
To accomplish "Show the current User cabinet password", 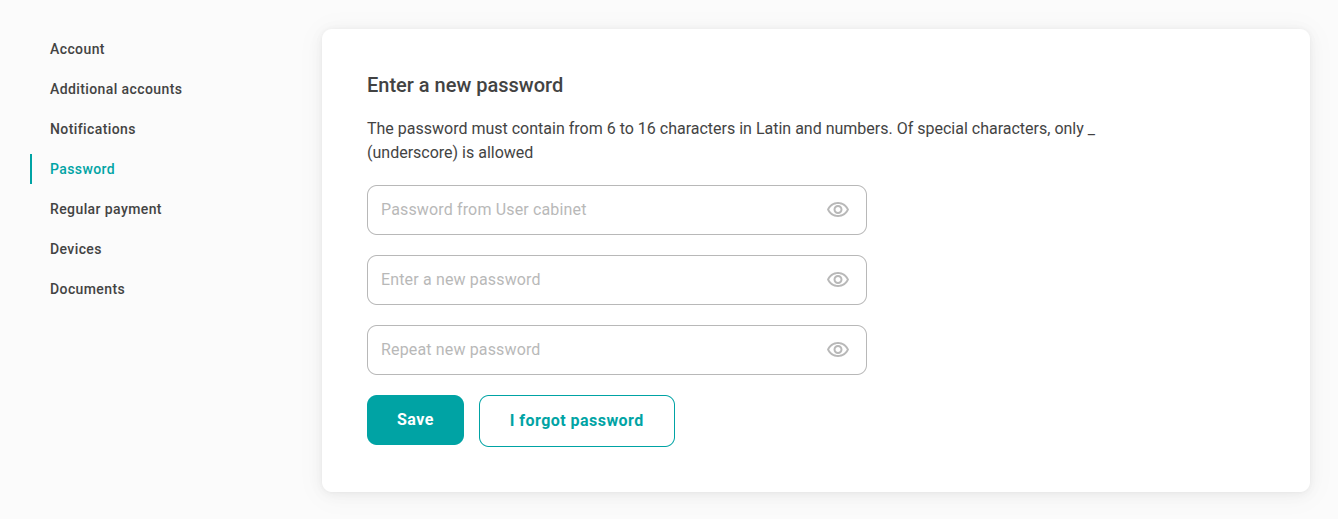I will [x=838, y=210].
